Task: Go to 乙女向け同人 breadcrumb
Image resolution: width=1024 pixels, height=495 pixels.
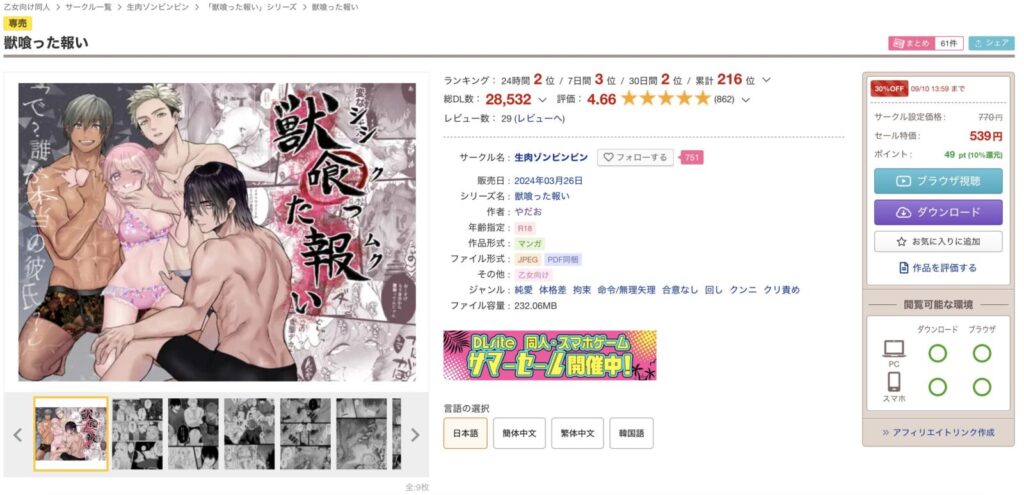Action: pos(27,7)
